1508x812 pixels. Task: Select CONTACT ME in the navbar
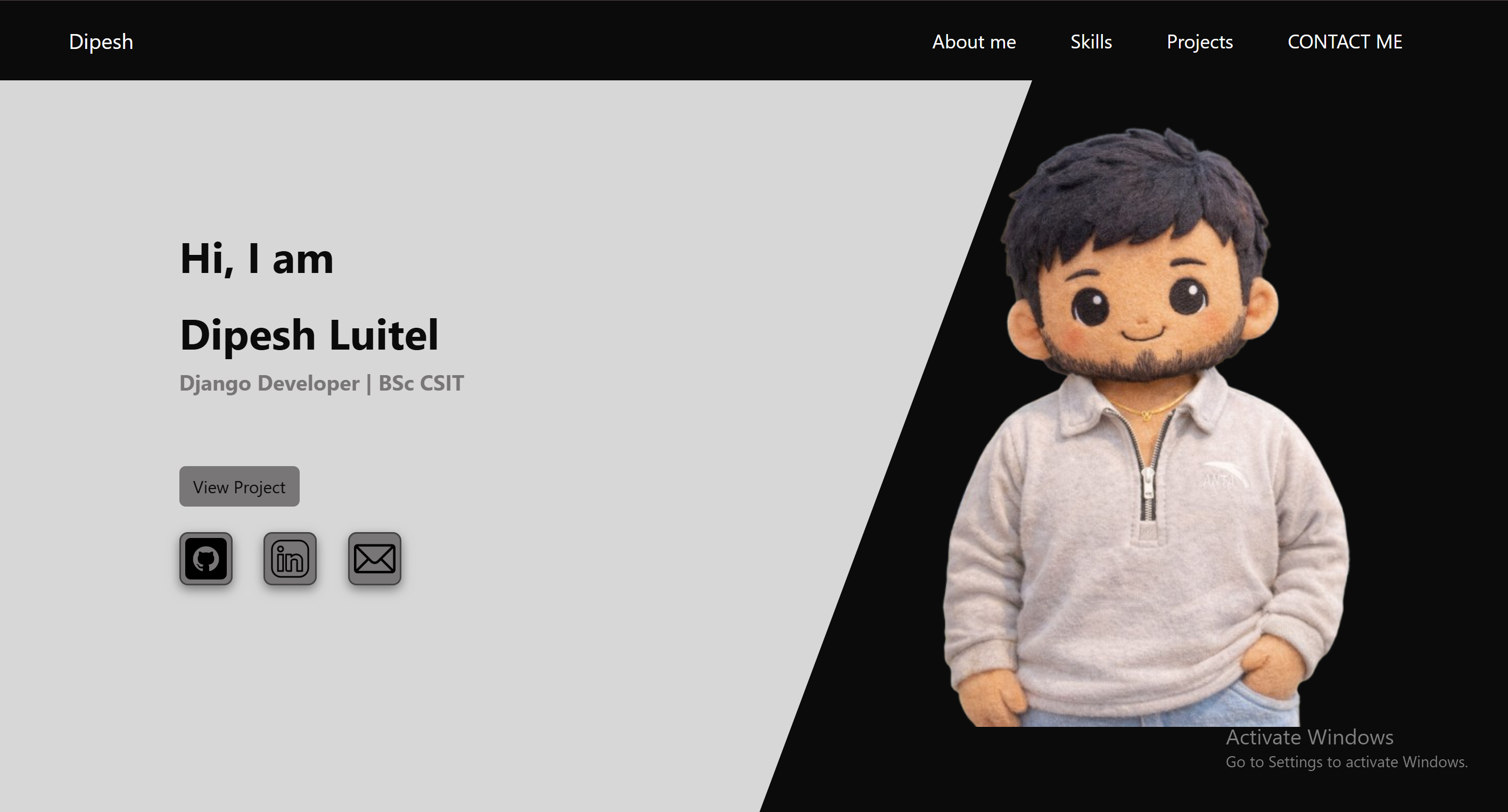1345,42
